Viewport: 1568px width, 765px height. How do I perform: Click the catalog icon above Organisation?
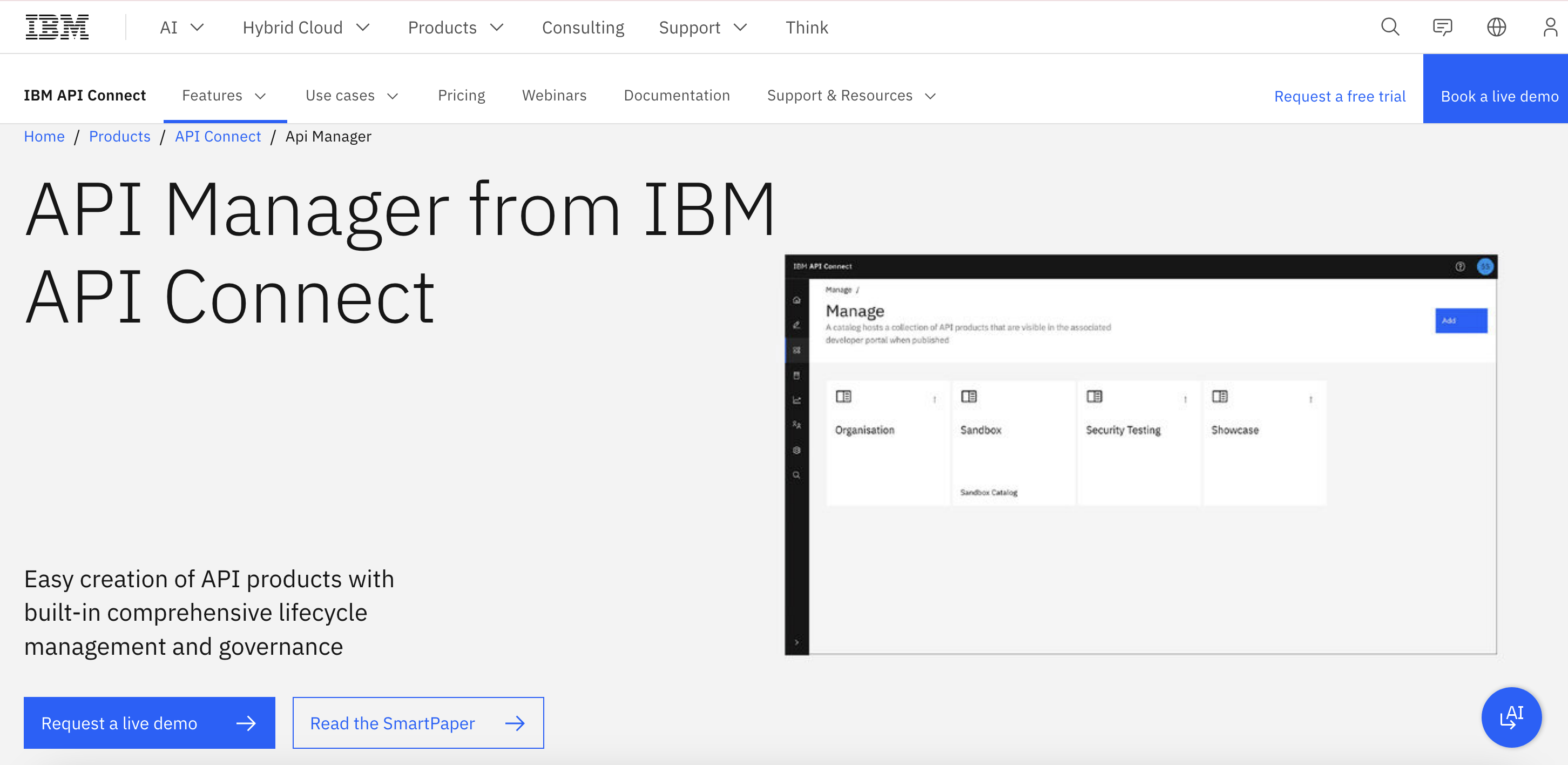tap(843, 397)
